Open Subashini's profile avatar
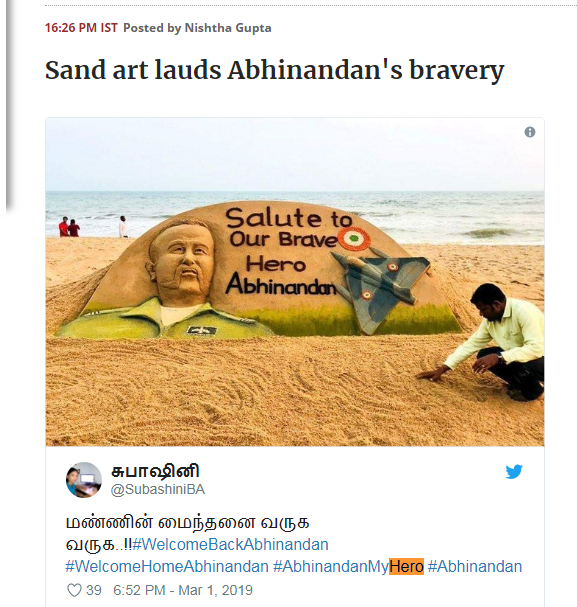Image resolution: width=577 pixels, height=607 pixels. [84, 480]
